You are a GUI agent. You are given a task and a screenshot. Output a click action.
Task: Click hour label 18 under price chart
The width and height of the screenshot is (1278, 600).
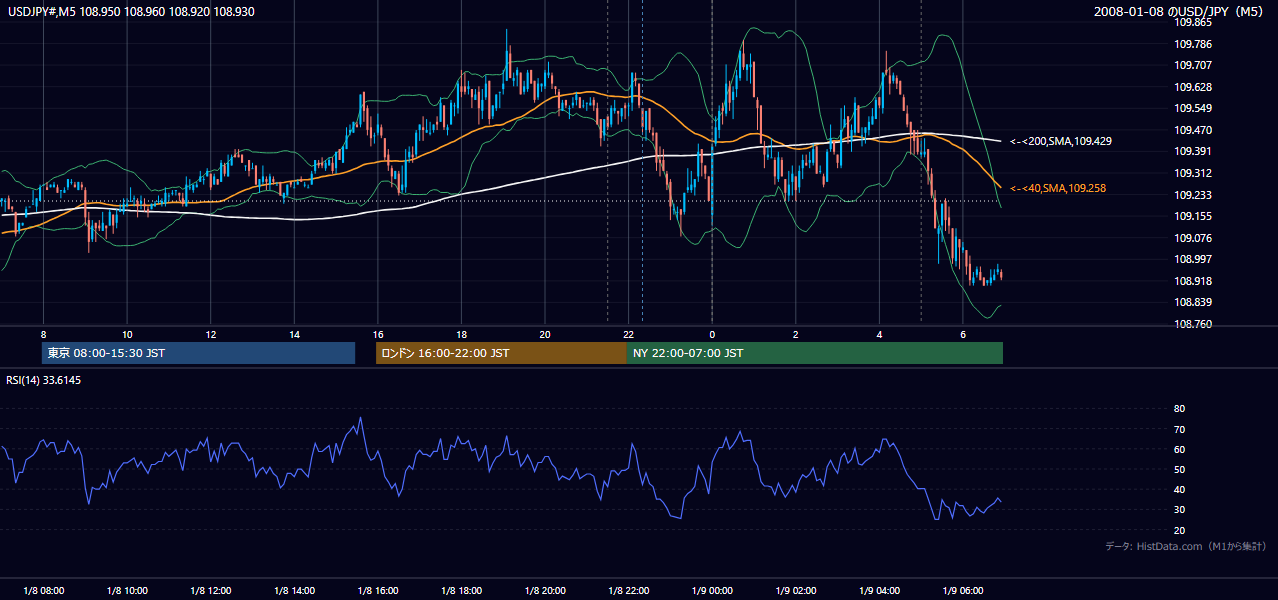pyautogui.click(x=461, y=334)
